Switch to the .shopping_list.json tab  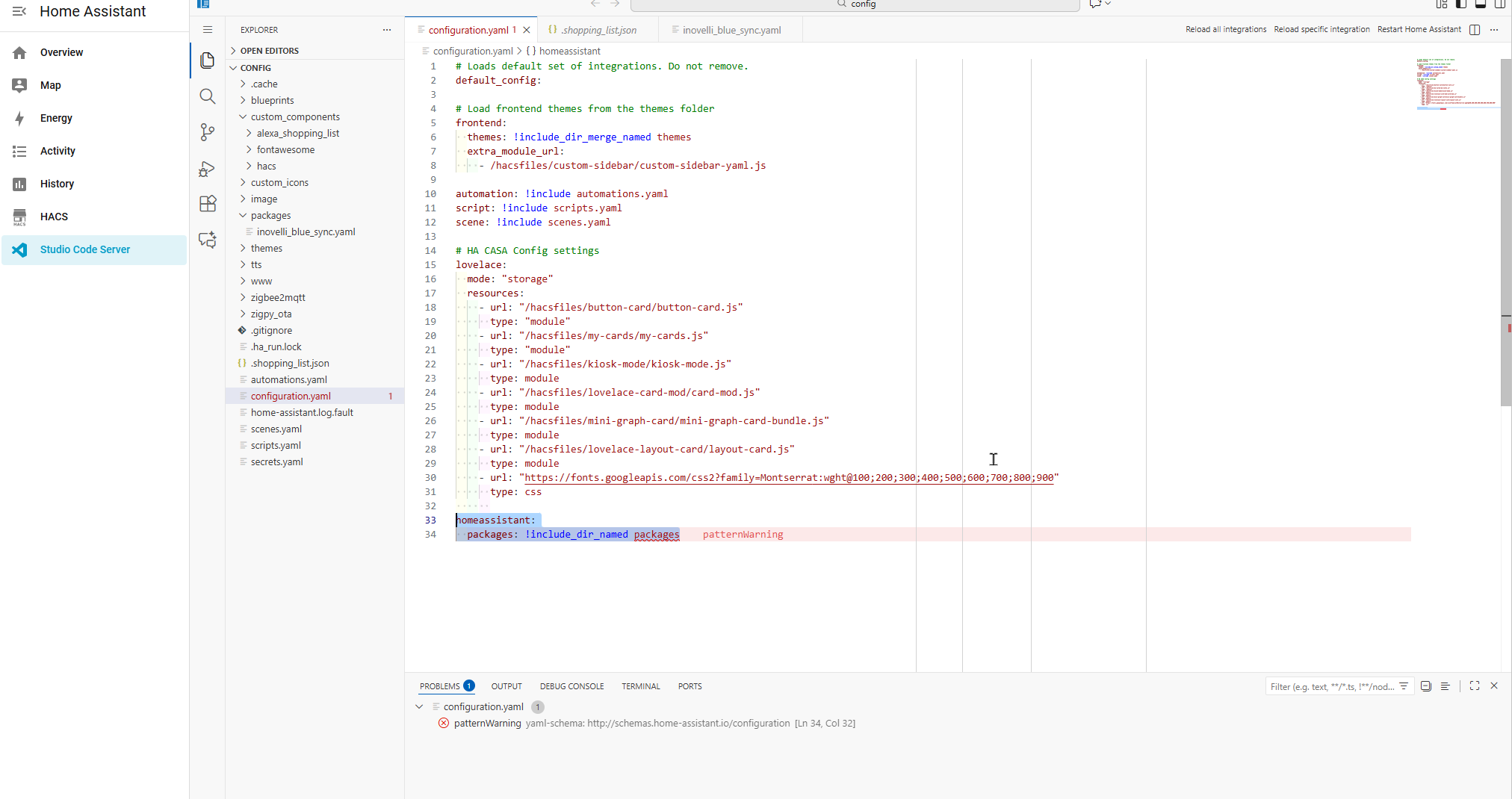(x=598, y=30)
